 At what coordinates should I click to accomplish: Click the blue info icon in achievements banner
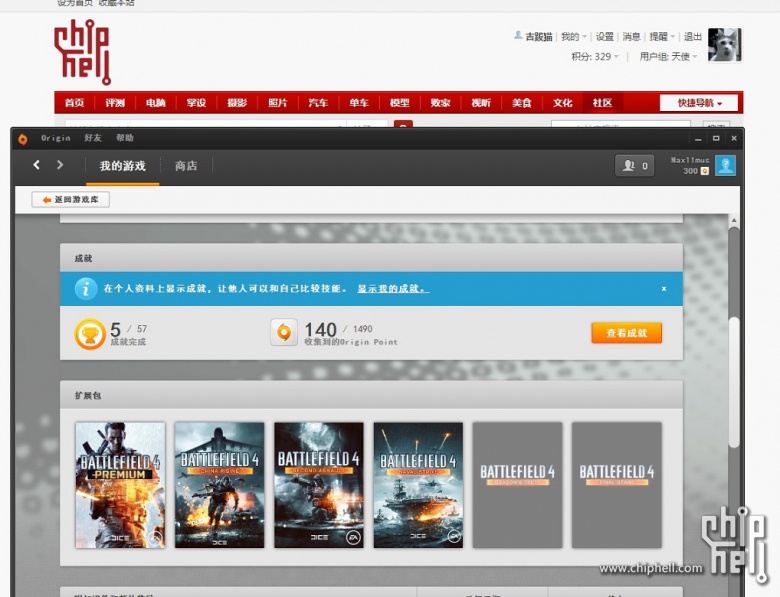(x=86, y=289)
